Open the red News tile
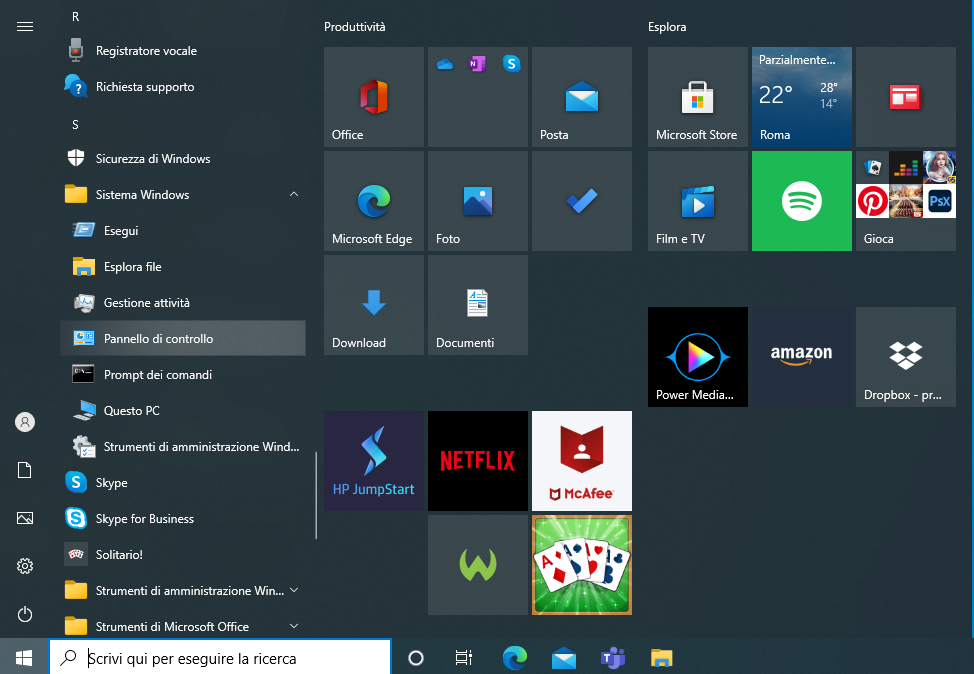Screen dimensions: 974x674 pyautogui.click(x=906, y=97)
